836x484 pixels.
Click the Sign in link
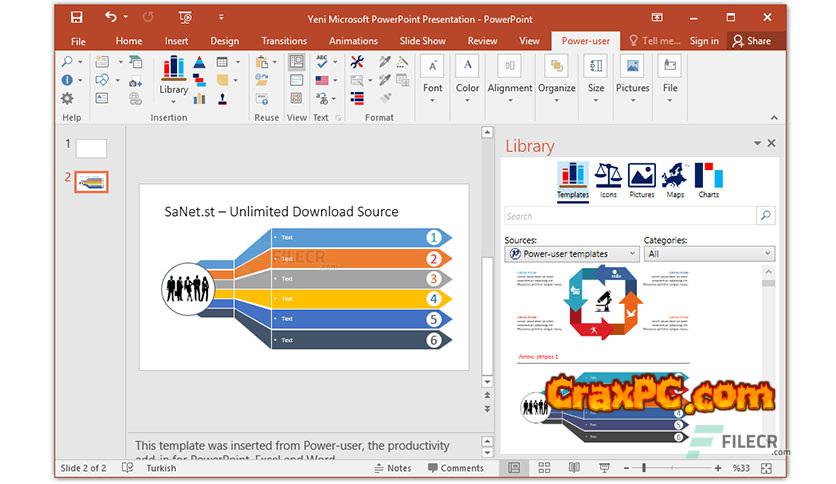click(704, 41)
